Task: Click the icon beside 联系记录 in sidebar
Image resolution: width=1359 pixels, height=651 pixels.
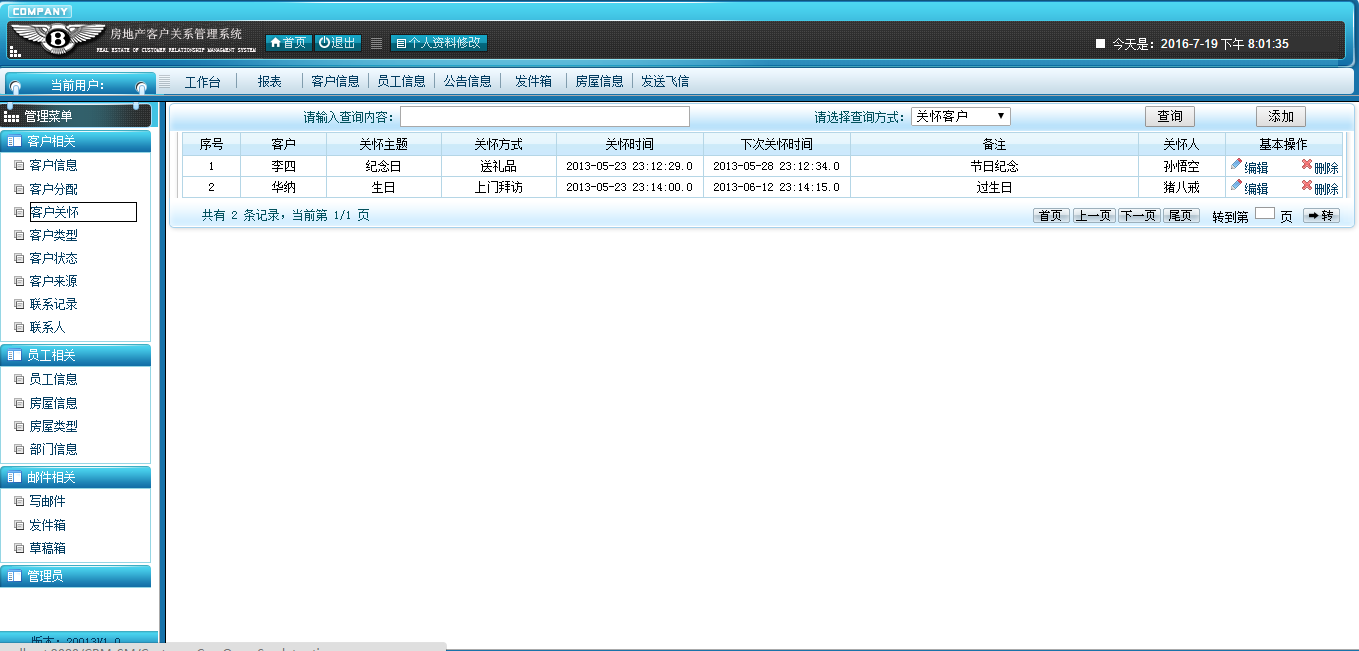Action: (19, 304)
